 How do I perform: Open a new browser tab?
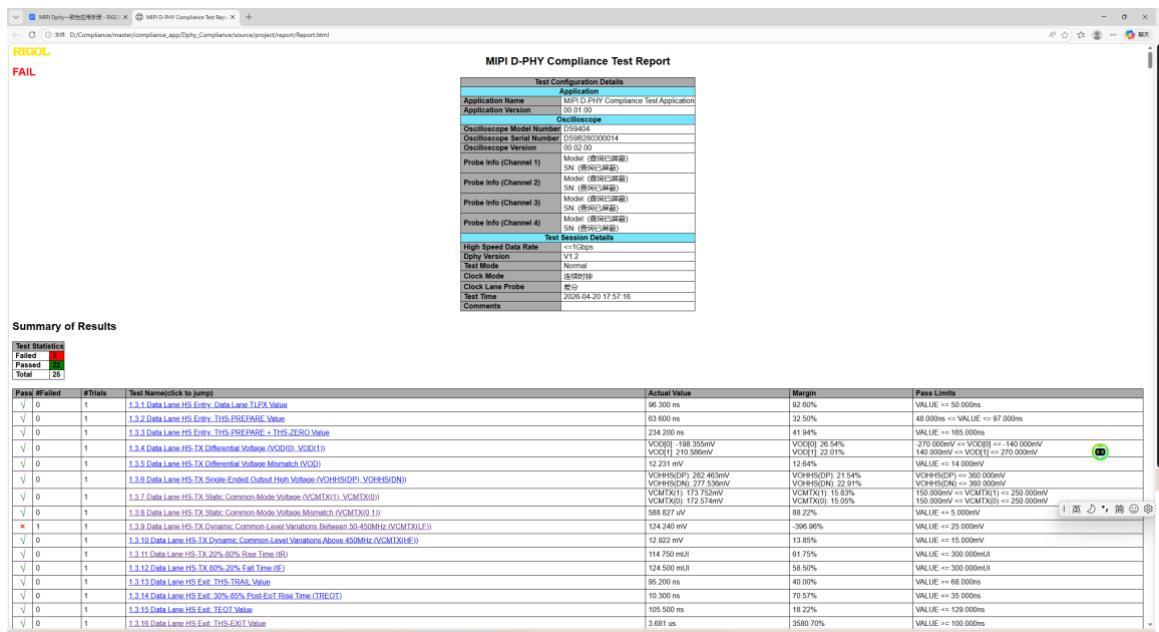point(248,17)
